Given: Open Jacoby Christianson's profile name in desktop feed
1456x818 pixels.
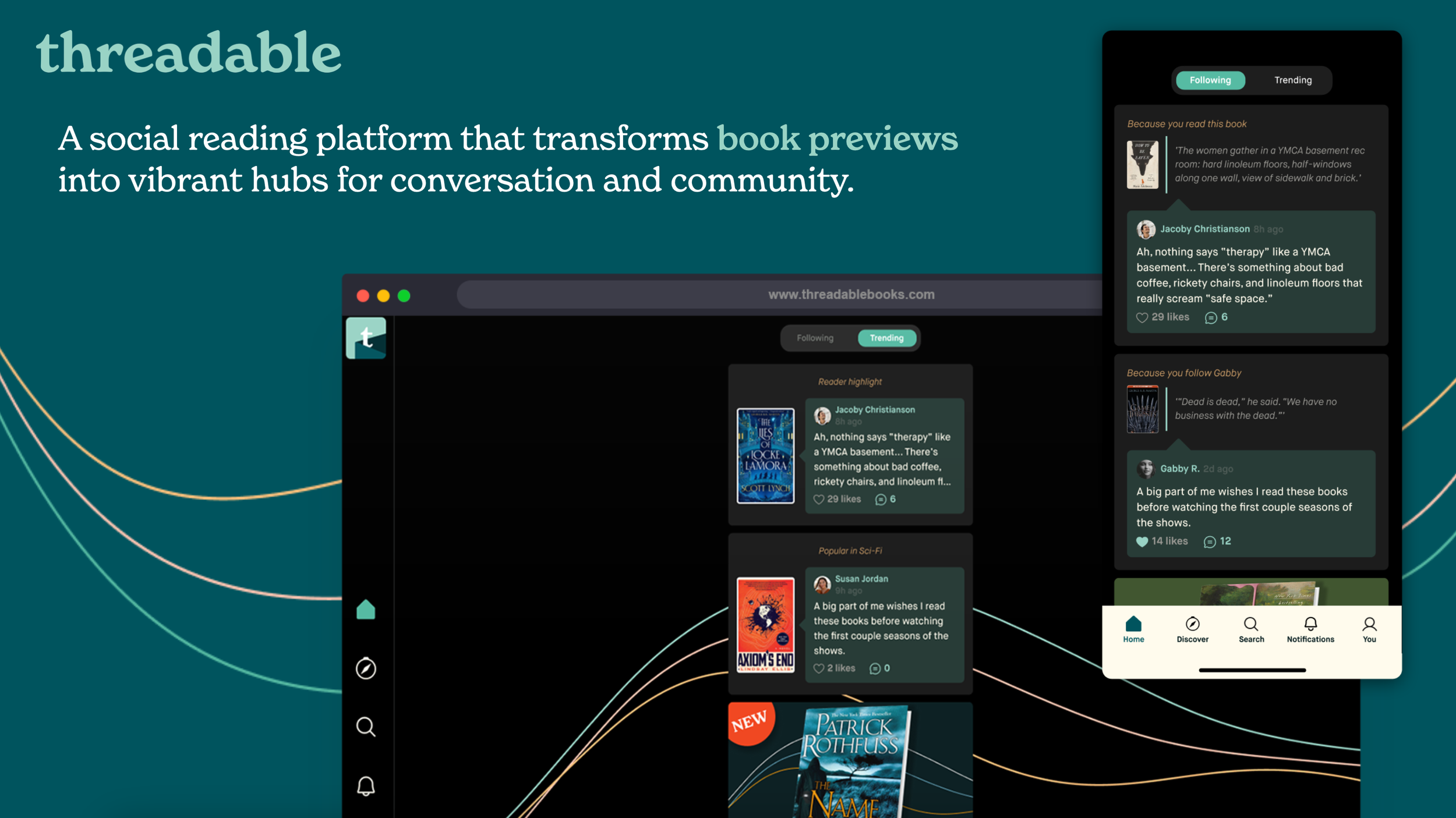Looking at the screenshot, I should point(874,410).
